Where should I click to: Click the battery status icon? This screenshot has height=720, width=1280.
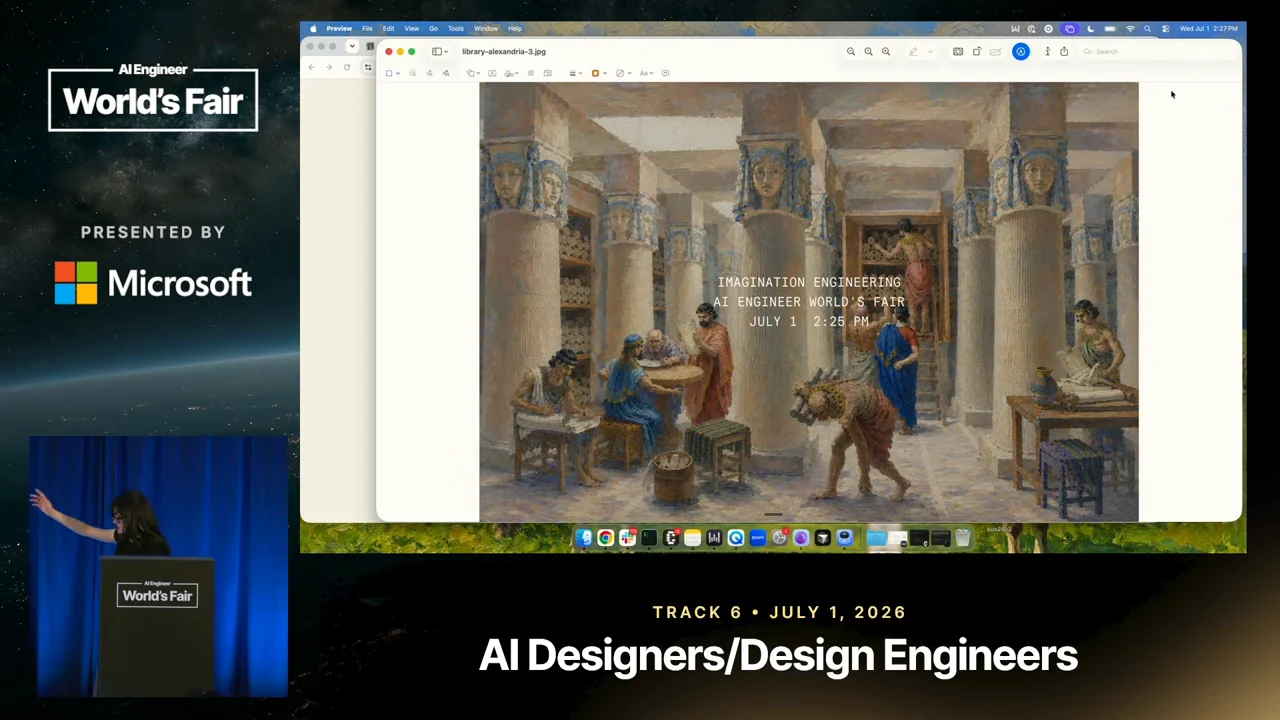[1110, 28]
